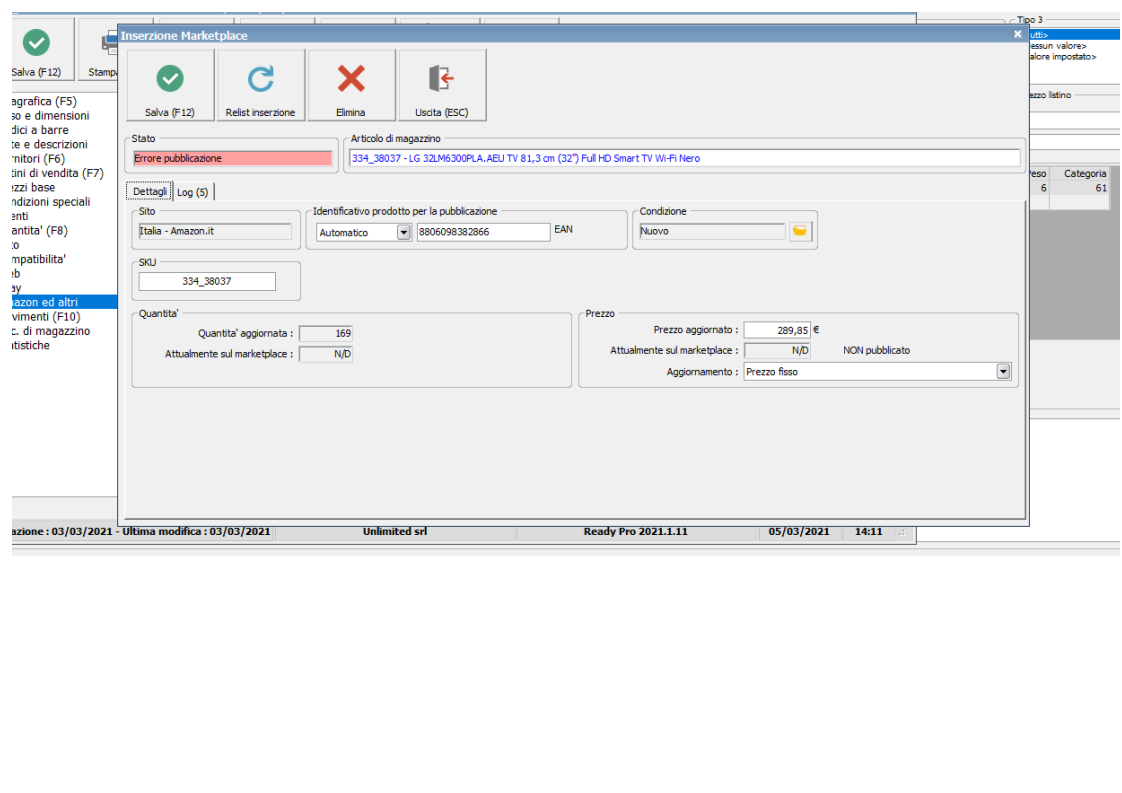
Task: Click the EAN code field 8806098382866
Action: coord(483,232)
